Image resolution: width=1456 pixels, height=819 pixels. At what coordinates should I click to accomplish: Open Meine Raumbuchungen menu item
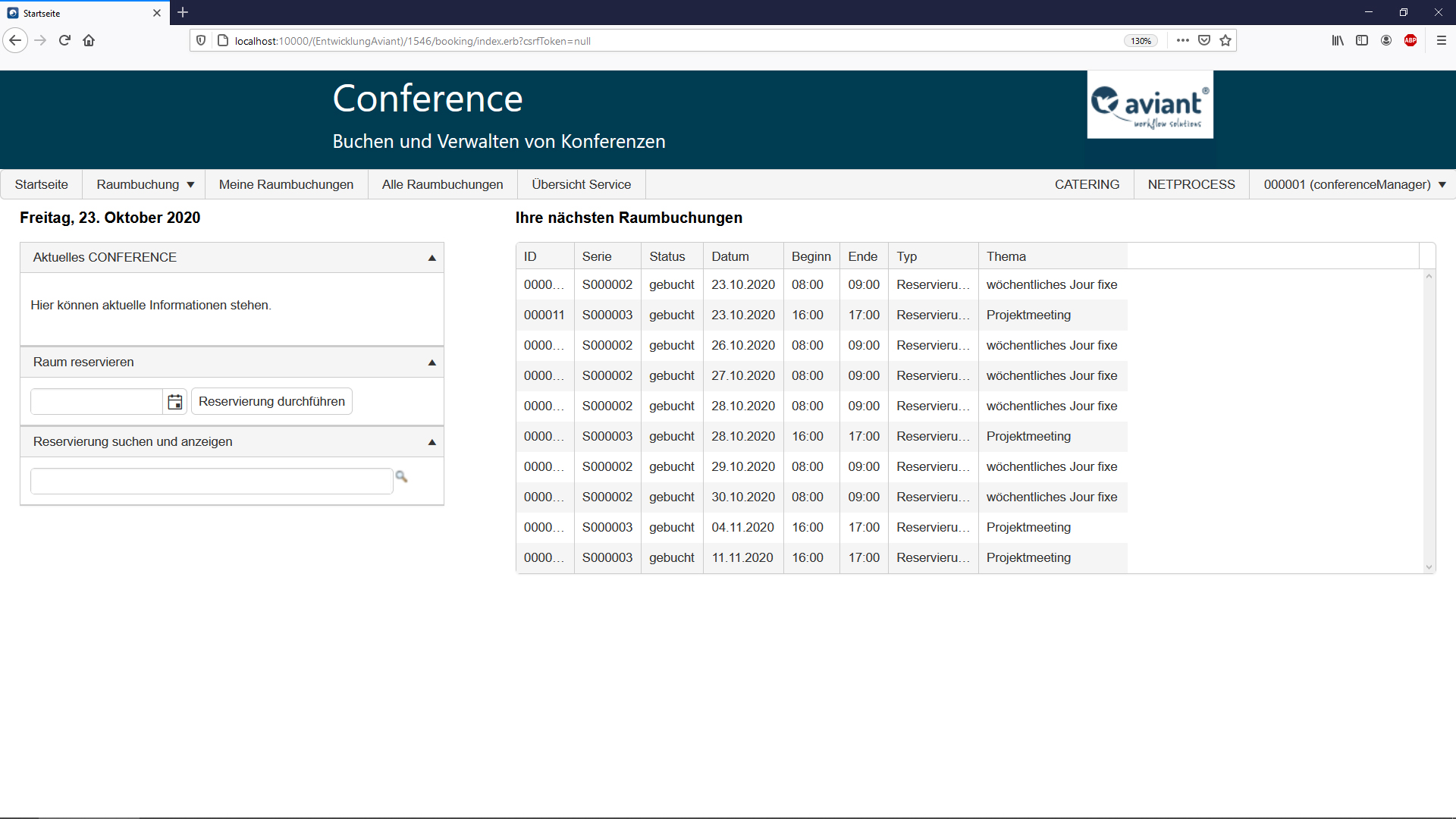pos(286,184)
